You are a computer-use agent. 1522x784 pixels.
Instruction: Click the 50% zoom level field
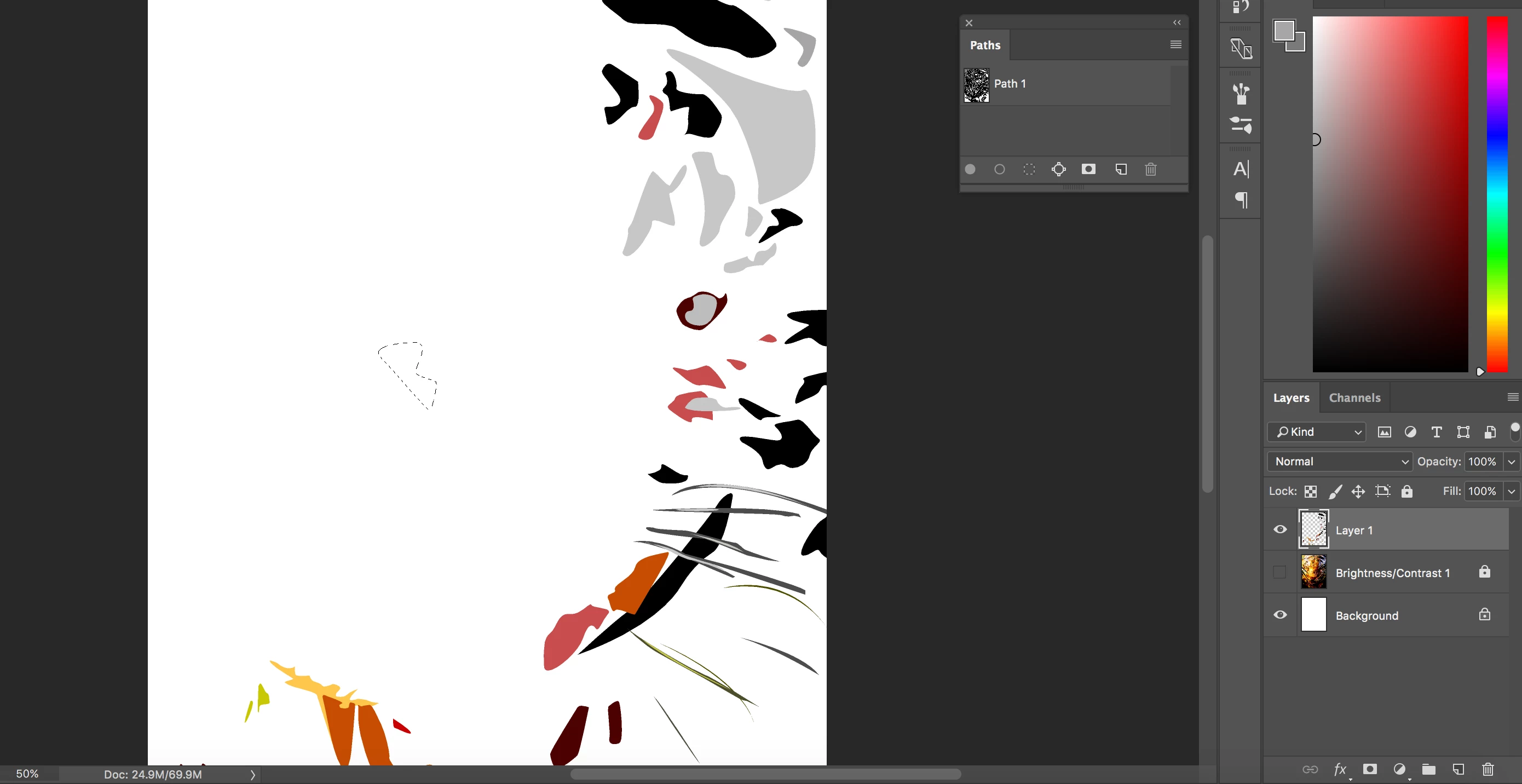point(28,774)
